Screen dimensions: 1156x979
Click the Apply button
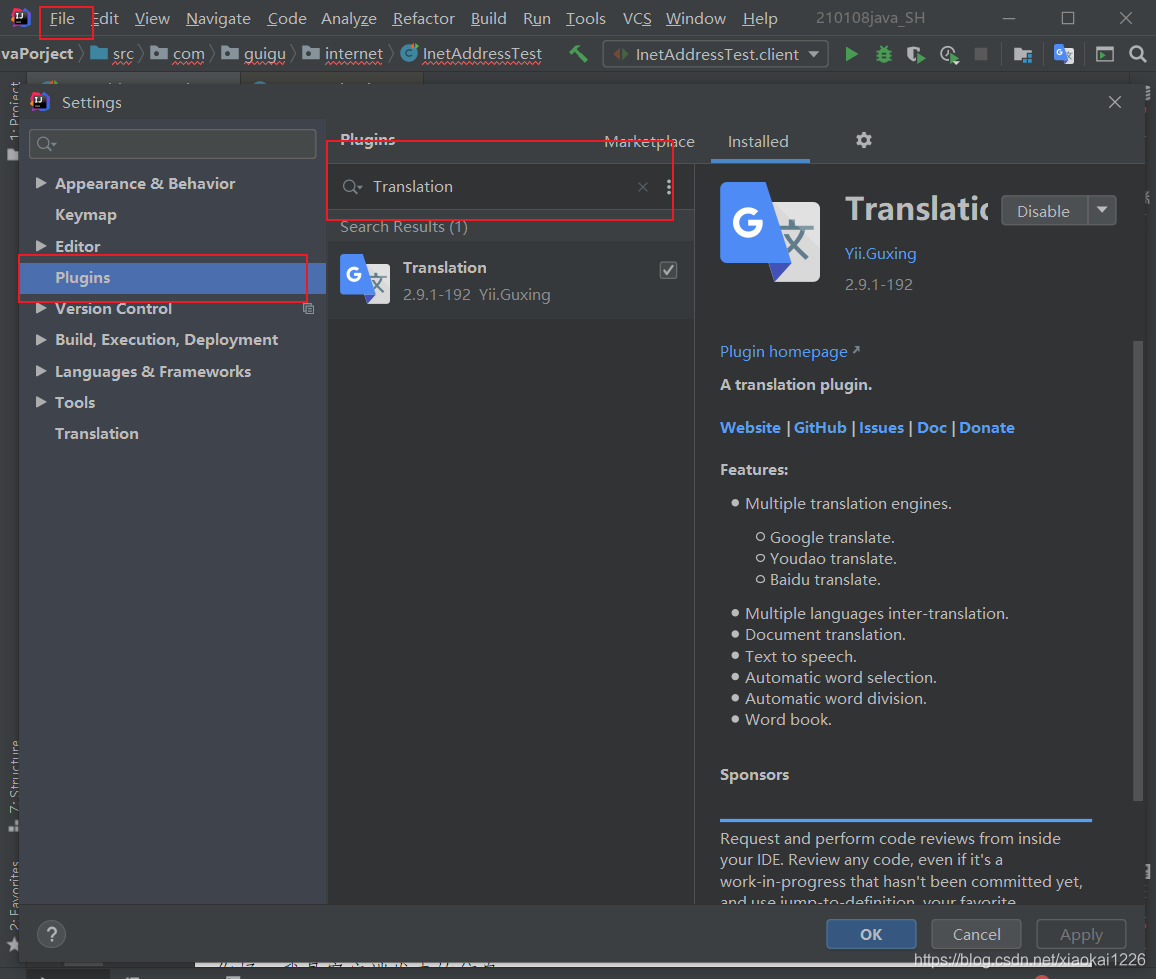point(1081,934)
